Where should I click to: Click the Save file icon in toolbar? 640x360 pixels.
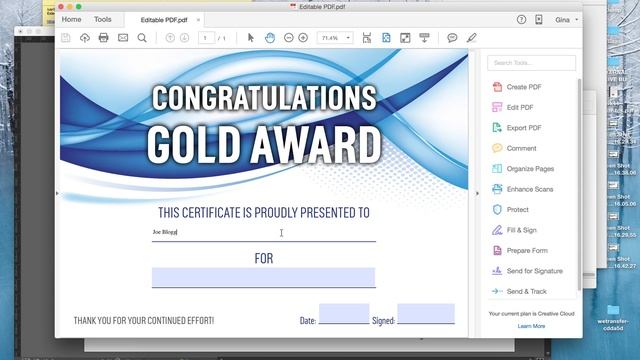click(x=65, y=38)
